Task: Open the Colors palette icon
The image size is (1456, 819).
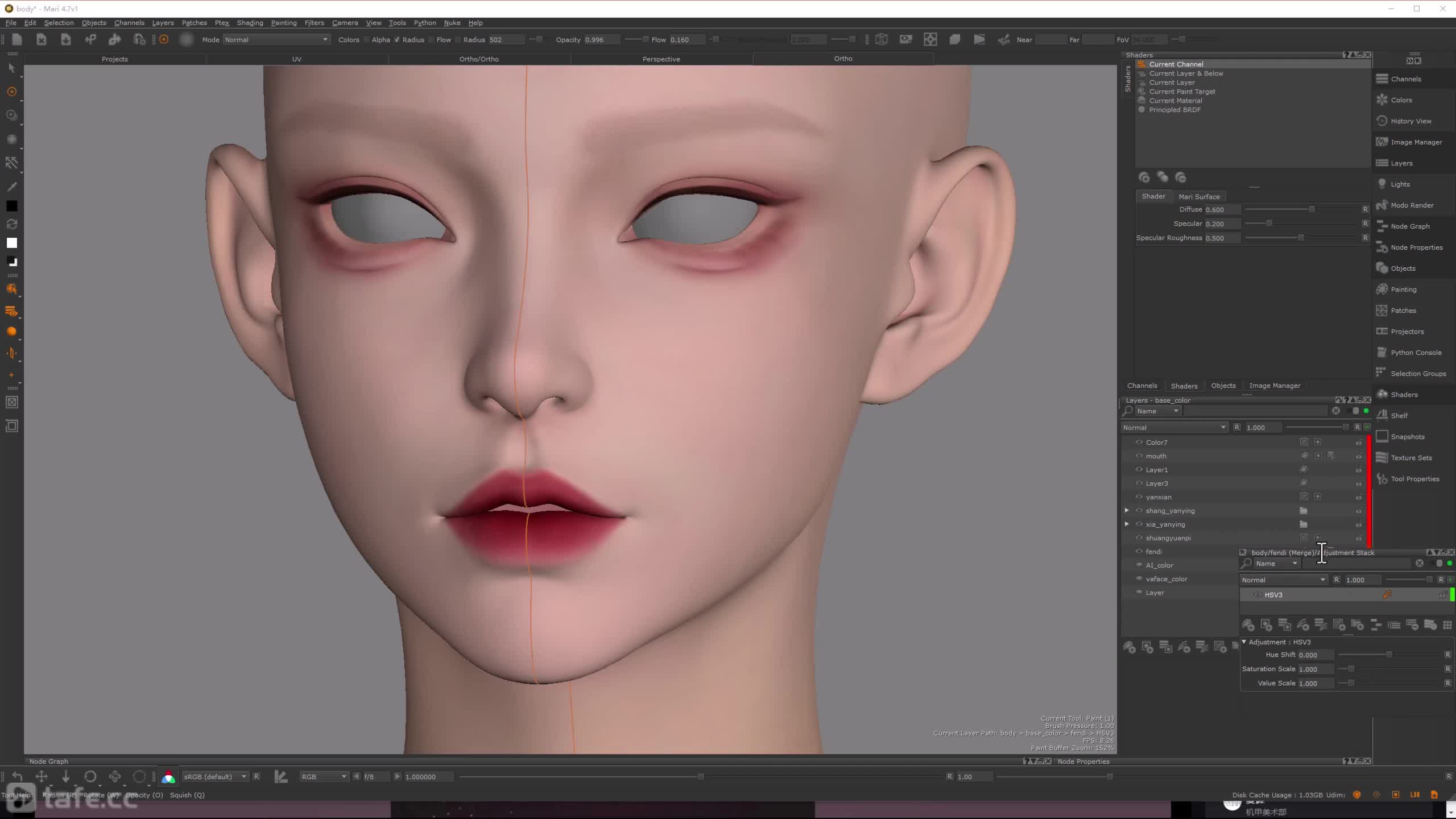Action: click(x=1382, y=100)
